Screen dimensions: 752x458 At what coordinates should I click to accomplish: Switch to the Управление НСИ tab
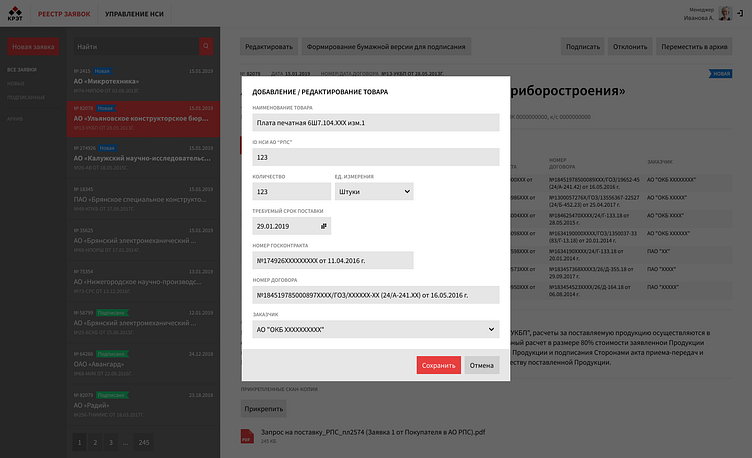click(134, 14)
